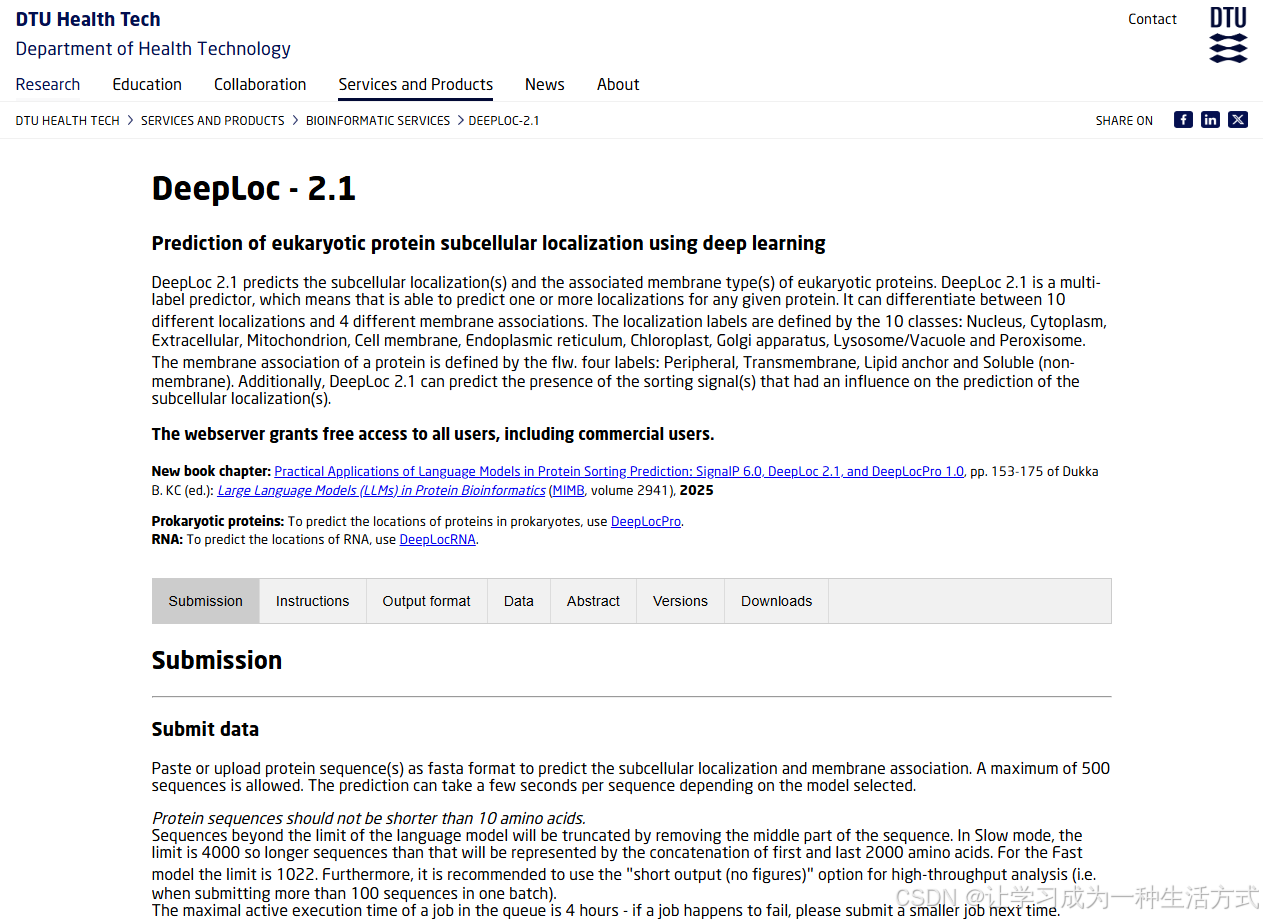
Task: Click 'Protein sequences should not be shorter' note
Action: pyautogui.click(x=369, y=818)
